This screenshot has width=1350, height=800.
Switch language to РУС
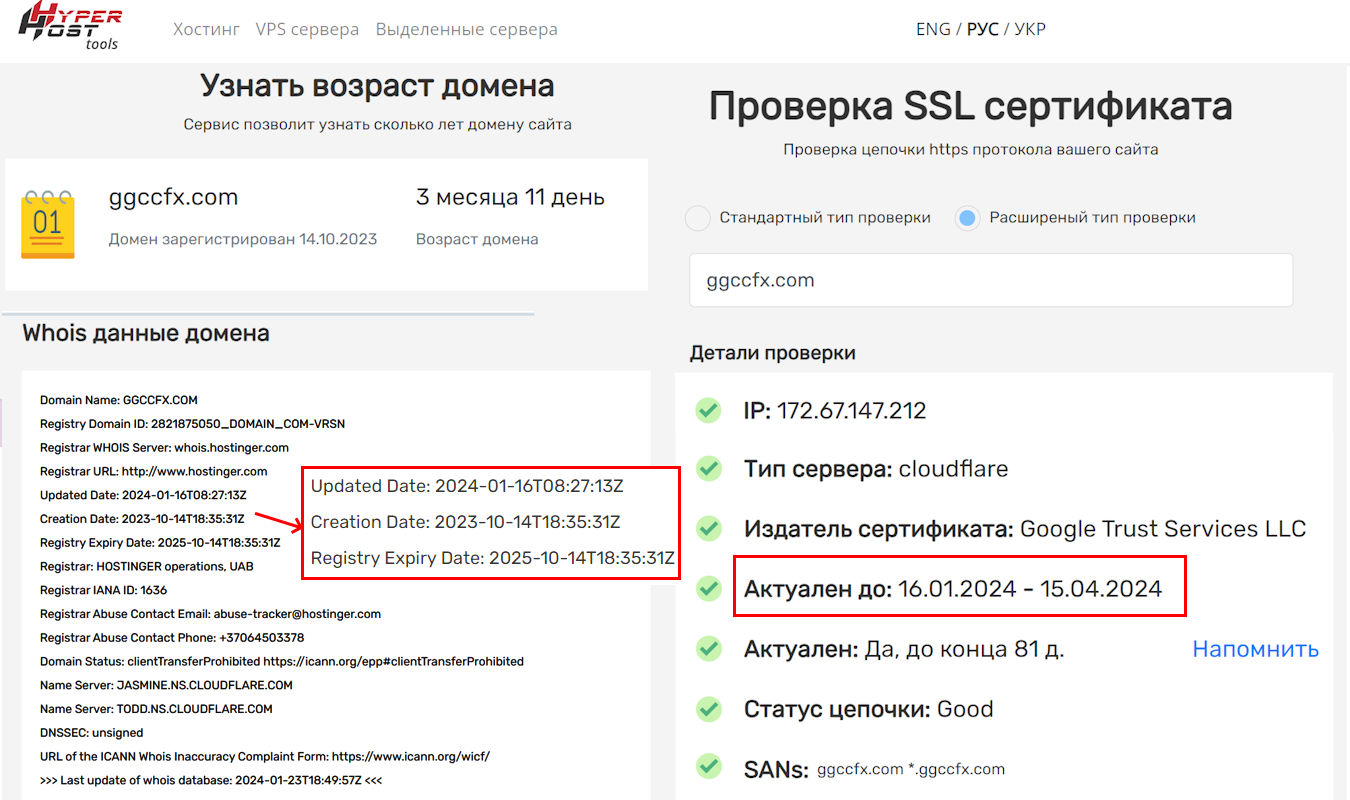click(x=983, y=29)
